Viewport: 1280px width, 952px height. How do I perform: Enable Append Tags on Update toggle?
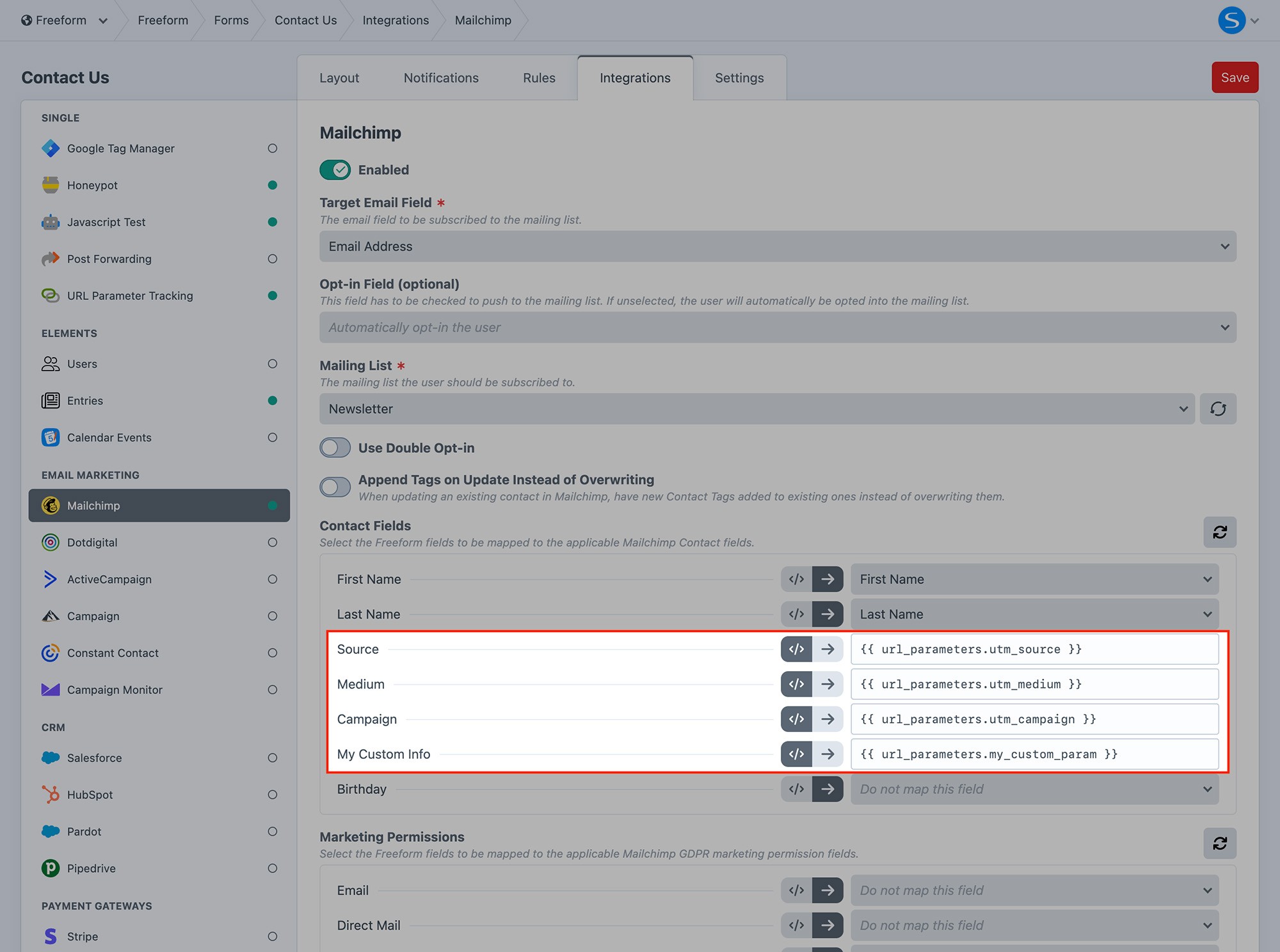335,488
